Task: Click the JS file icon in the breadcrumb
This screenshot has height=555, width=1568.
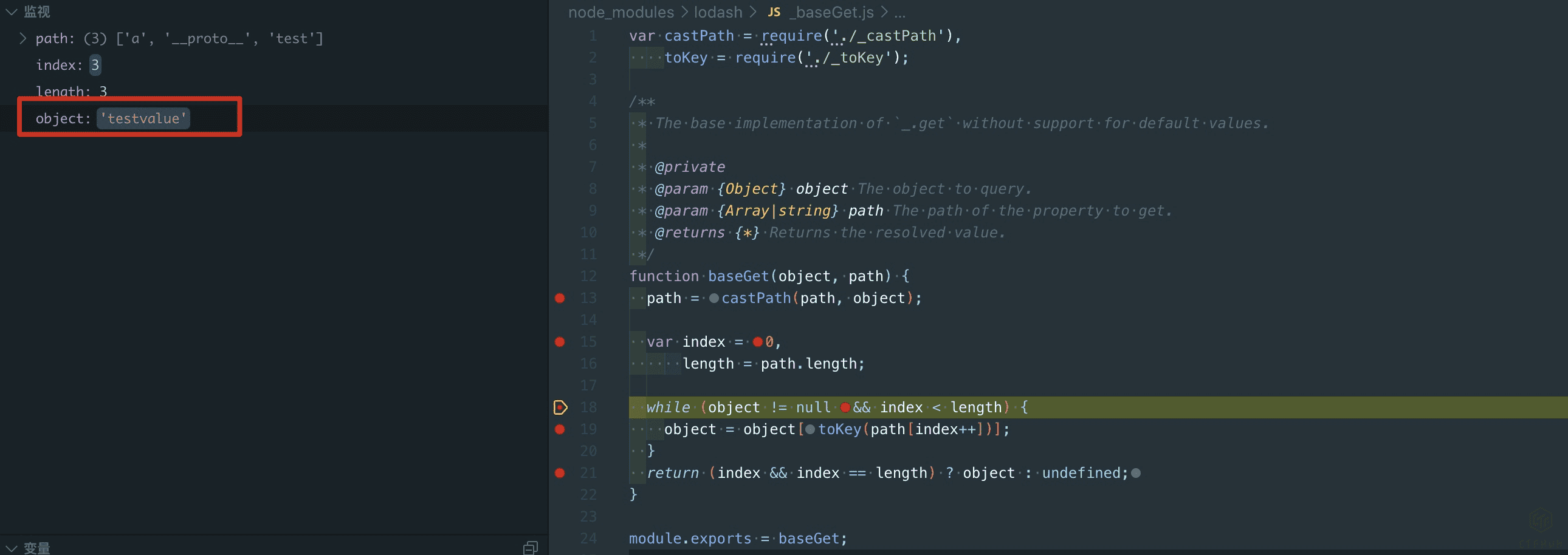Action: pos(774,12)
